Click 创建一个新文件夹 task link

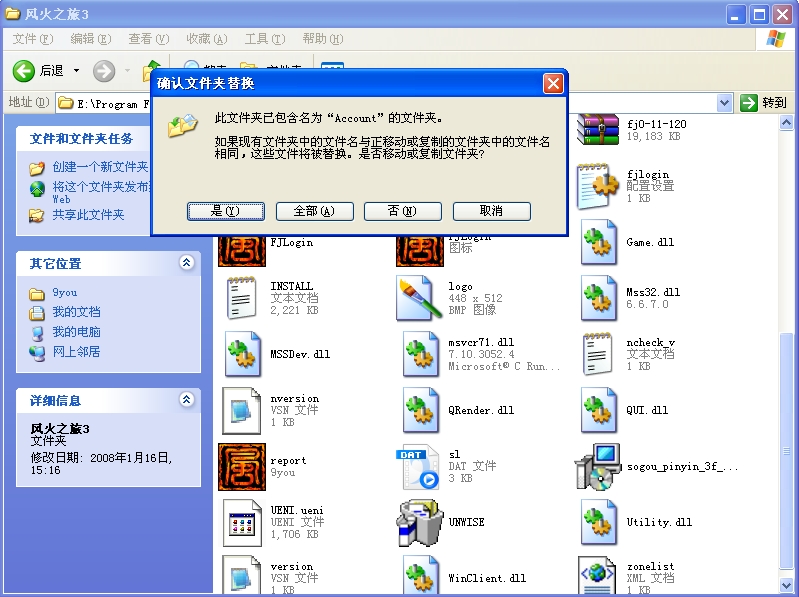100,167
